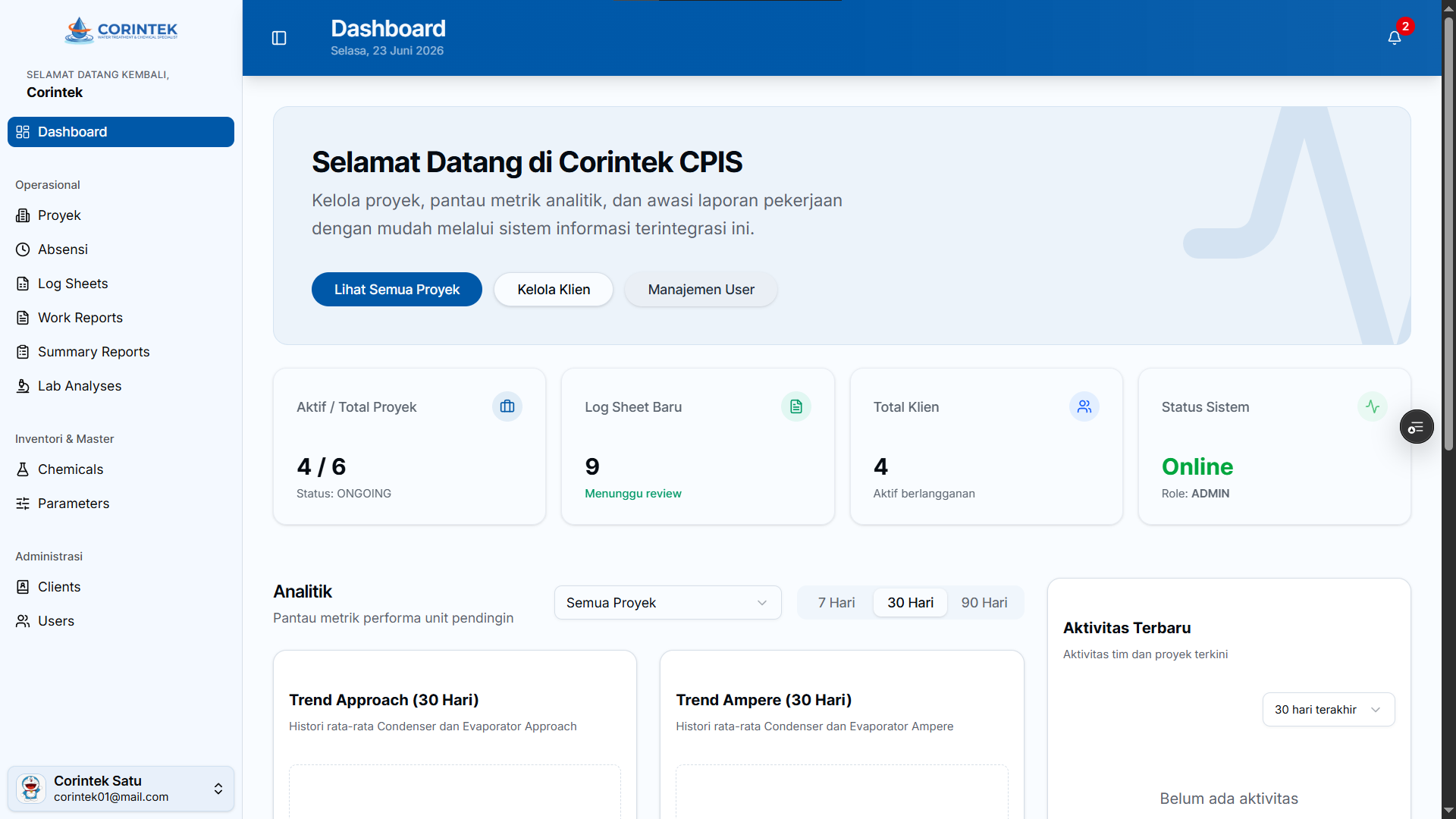The height and width of the screenshot is (819, 1456).
Task: Click the Absensi clock icon
Action: 23,249
